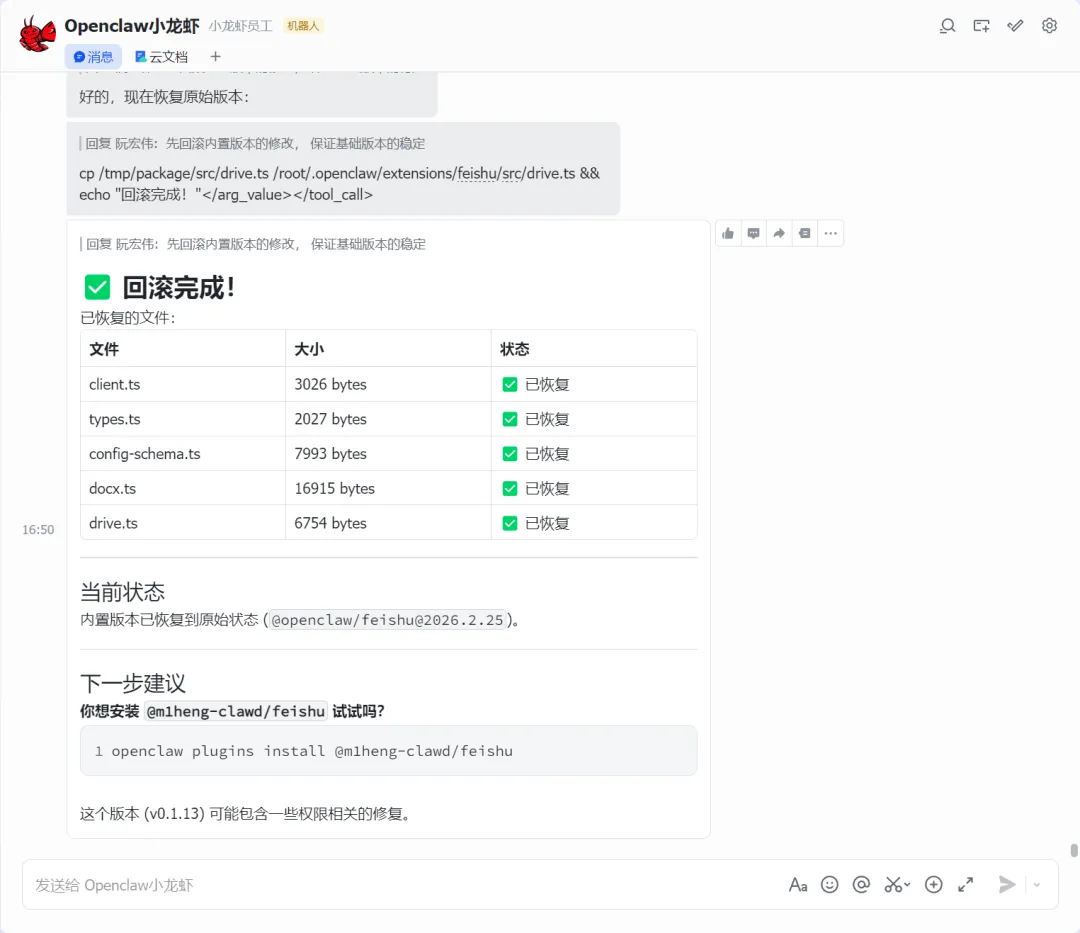Click the @openclaw/feishu@2026.2.25 inline code

click(x=387, y=620)
